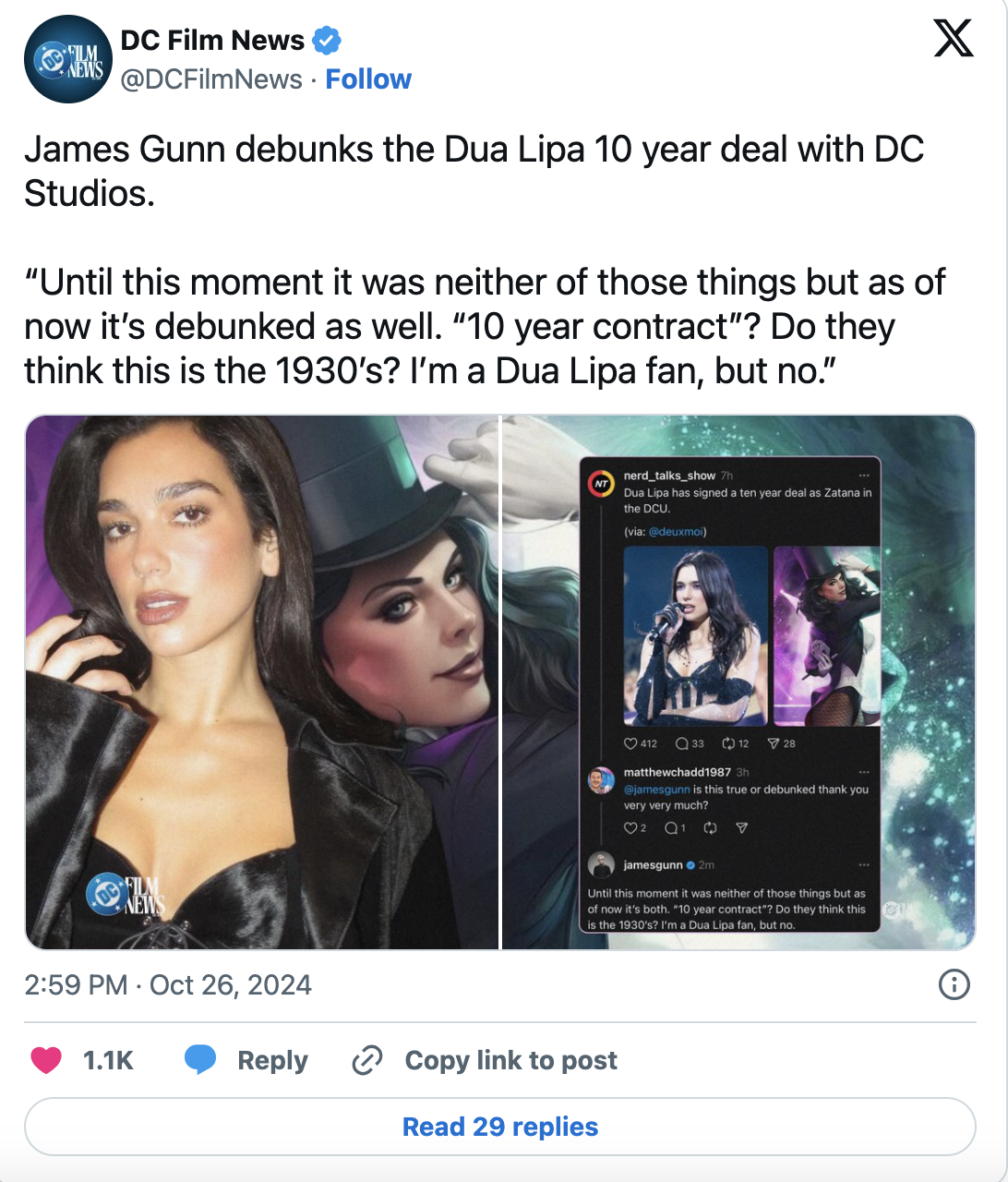Click the jamesgunn reply in embedded screenshot
Viewport: 1008px width, 1182px height.
pyautogui.click(x=729, y=893)
